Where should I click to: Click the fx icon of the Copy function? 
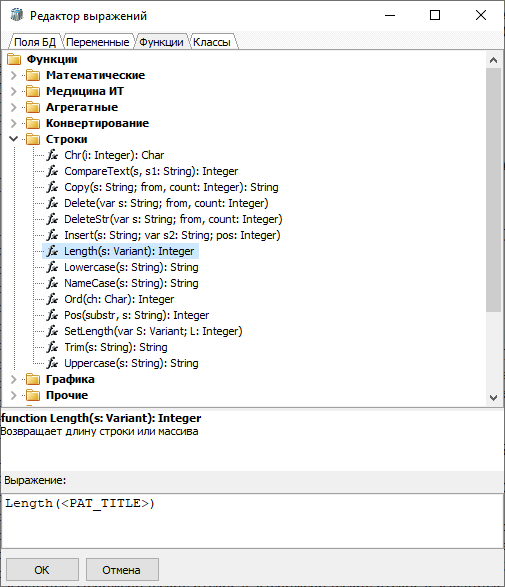click(52, 187)
